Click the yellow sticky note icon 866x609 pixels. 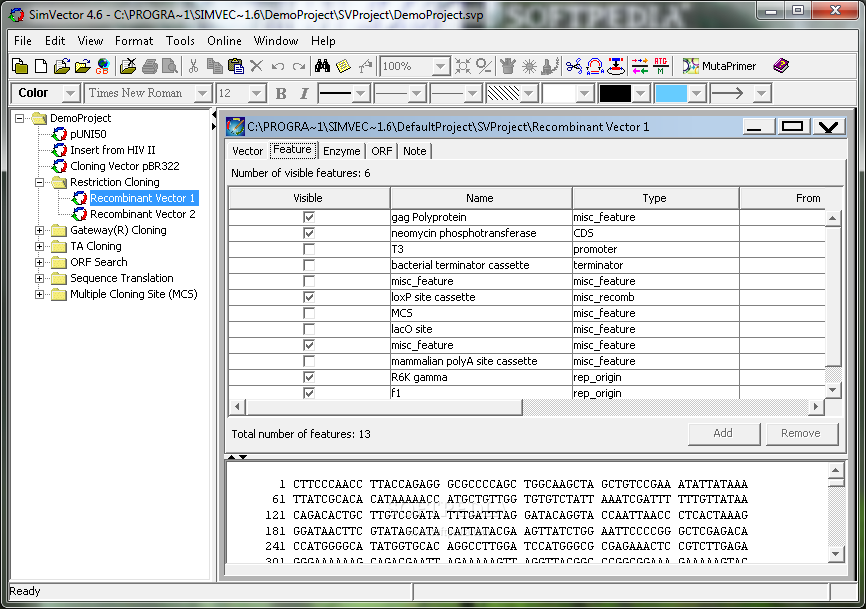pyautogui.click(x=344, y=66)
